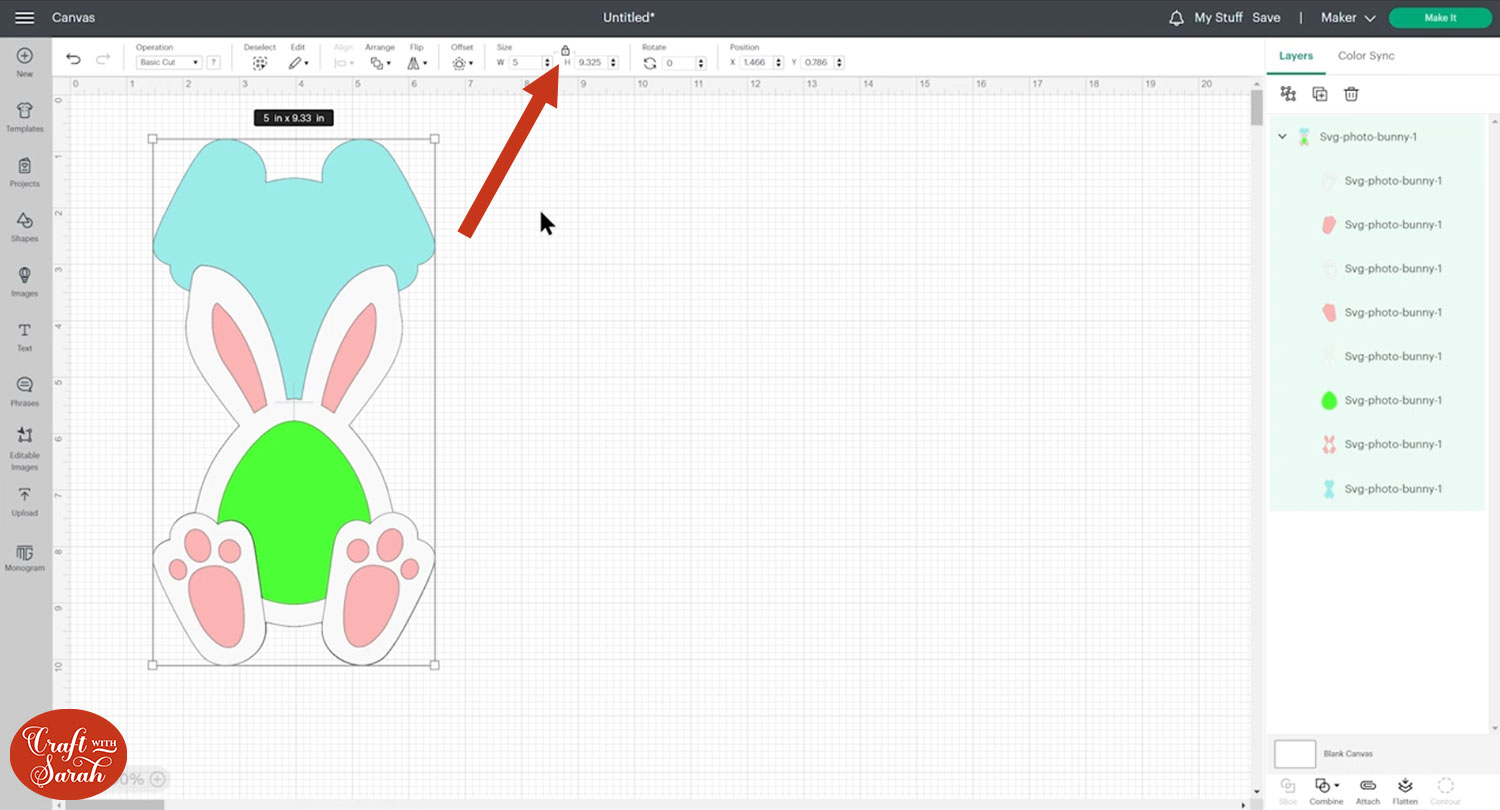
Task: Open the Maker machine dropdown
Action: 1348,18
